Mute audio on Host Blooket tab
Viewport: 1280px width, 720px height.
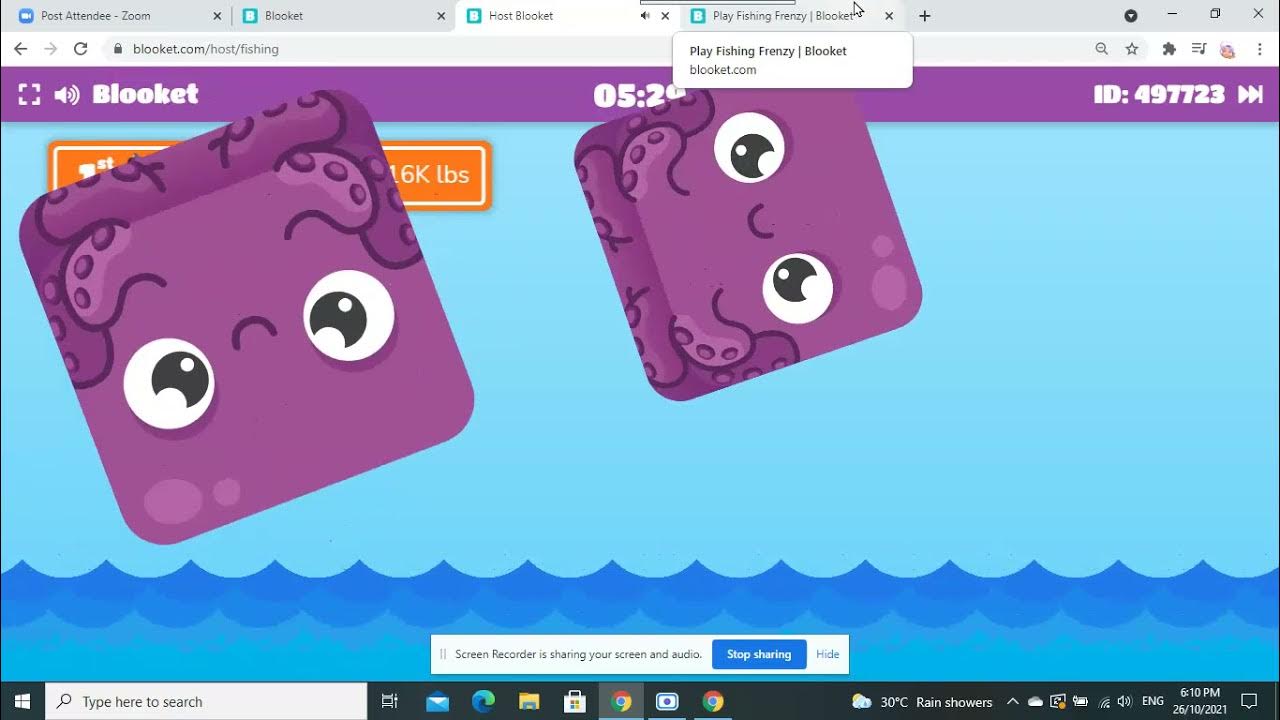(645, 16)
